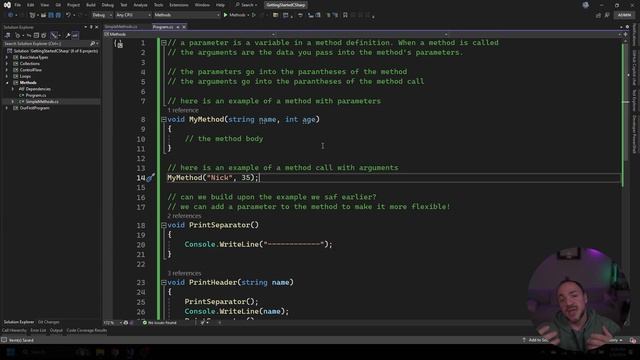This screenshot has width=640, height=360.
Task: Click the Solution Explorer Properties wrench icon
Action: (x=68, y=36)
